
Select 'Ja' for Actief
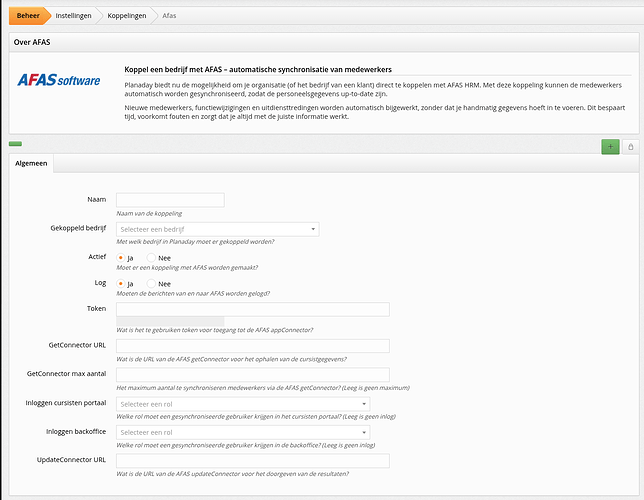point(122,258)
